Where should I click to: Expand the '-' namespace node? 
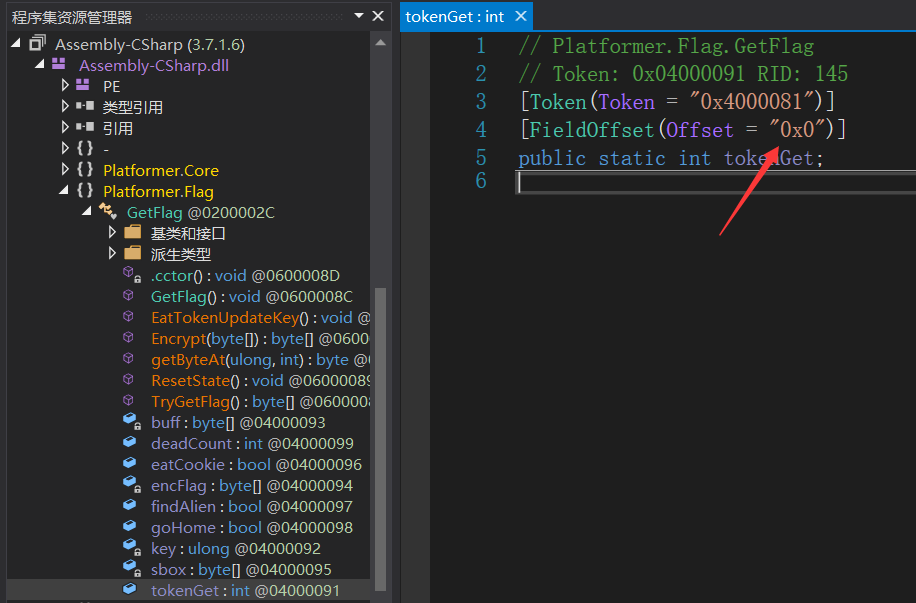click(x=65, y=148)
